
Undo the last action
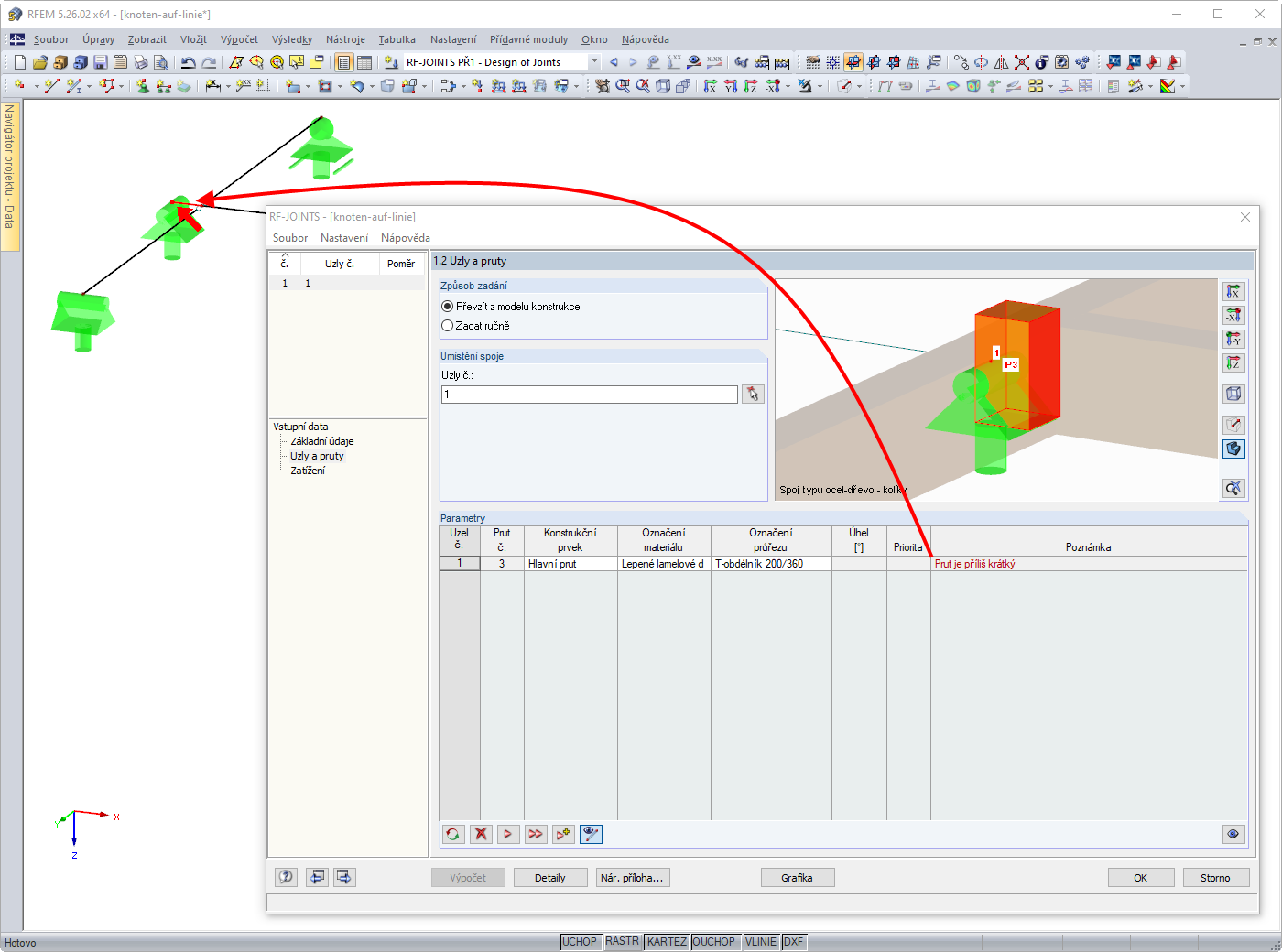pos(189,62)
